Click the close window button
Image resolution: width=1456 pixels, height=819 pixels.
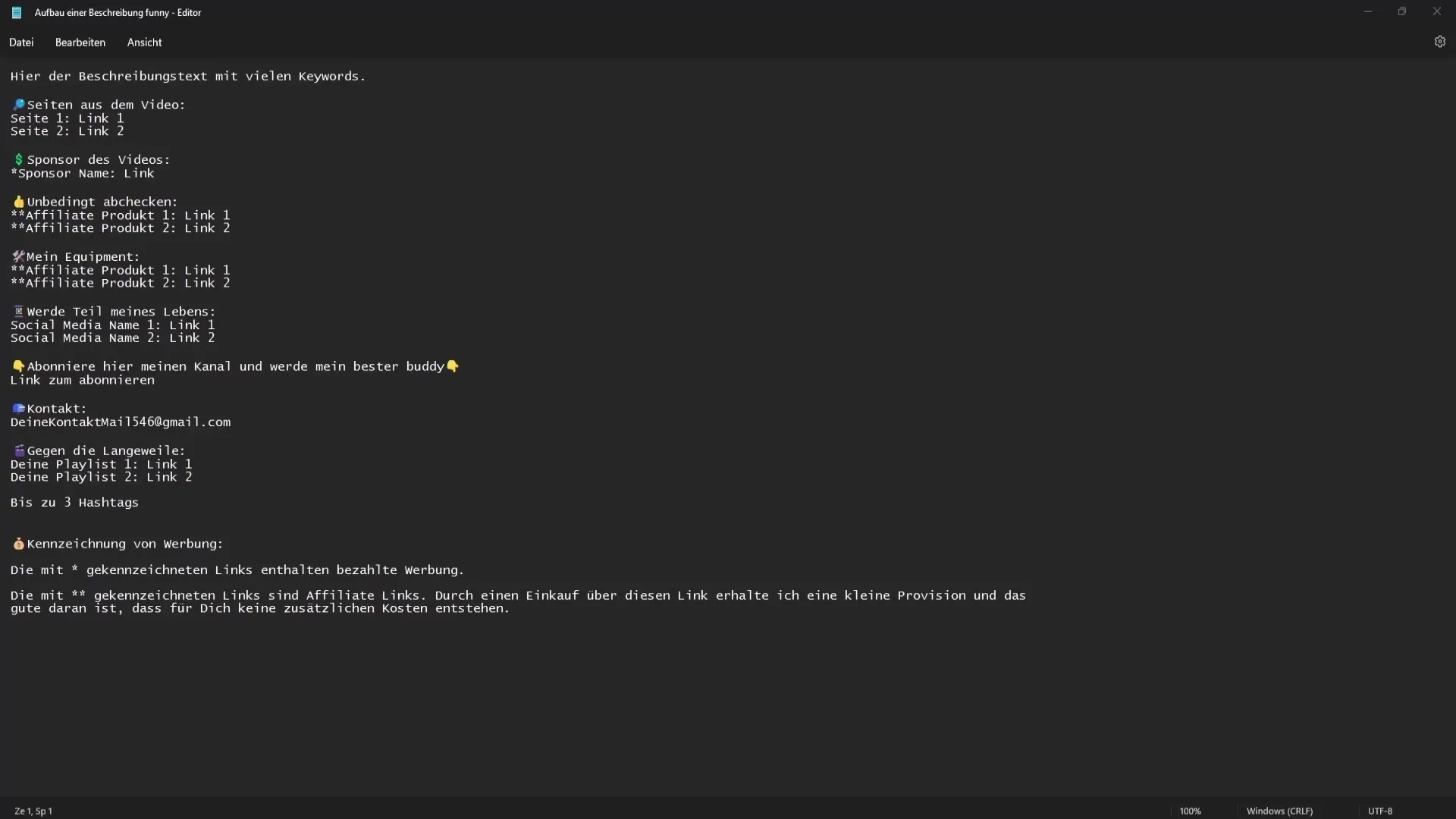tap(1436, 11)
